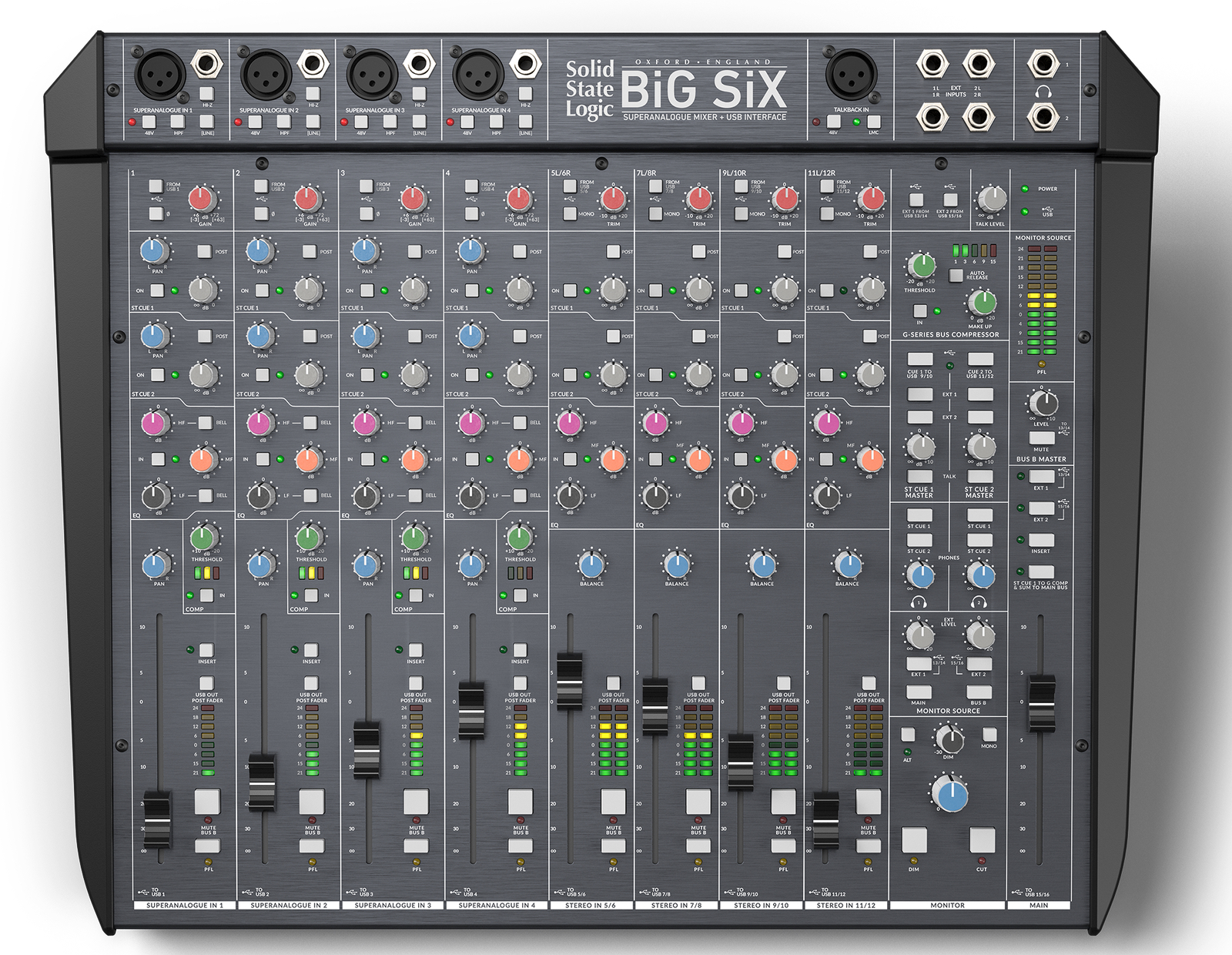Screen dimensions: 1232x955
Task: Click the EXT Inputs 2R jack
Action: coord(979,117)
